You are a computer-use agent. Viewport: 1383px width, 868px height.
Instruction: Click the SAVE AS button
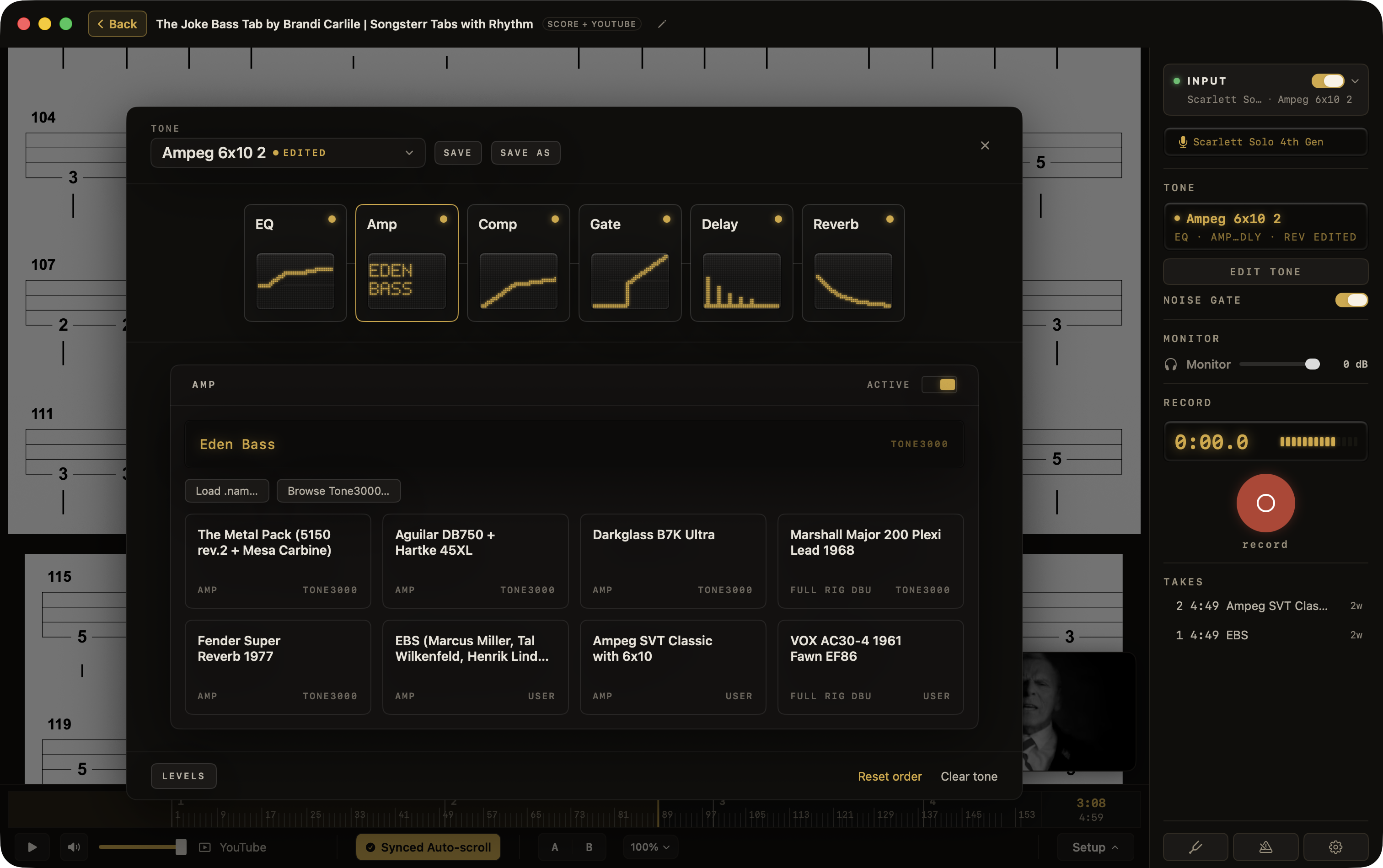point(525,153)
